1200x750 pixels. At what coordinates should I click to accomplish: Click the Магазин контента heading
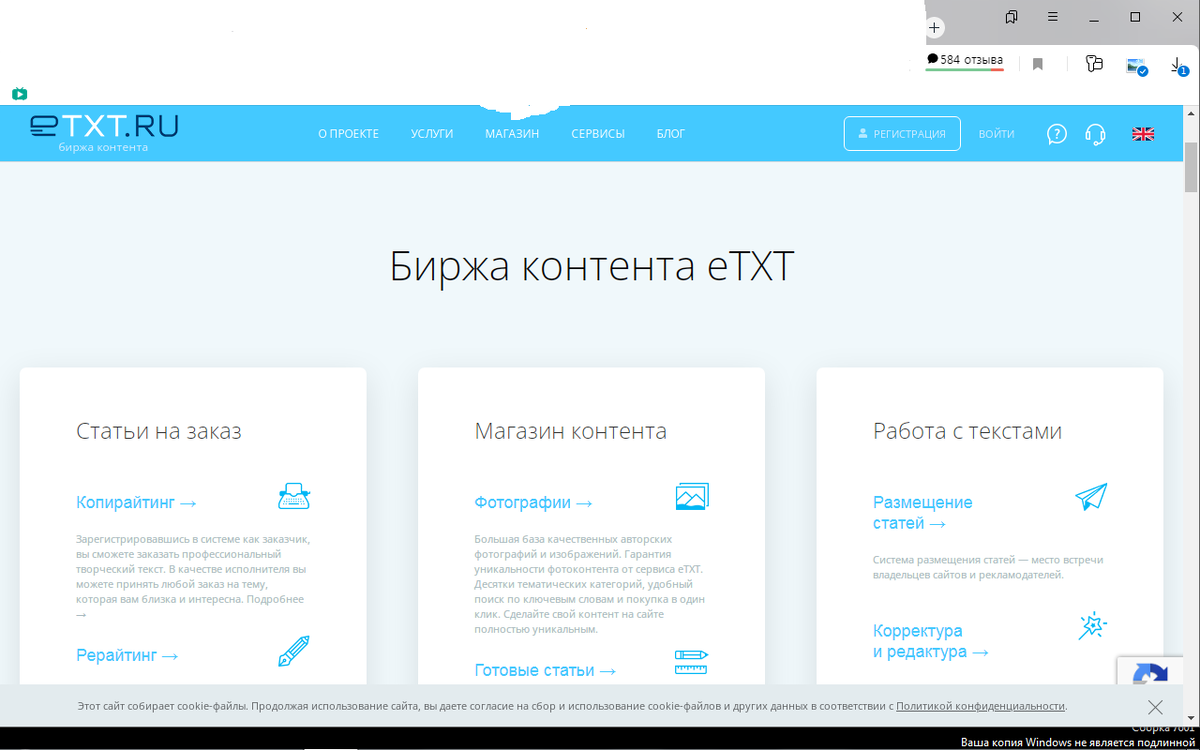[571, 431]
